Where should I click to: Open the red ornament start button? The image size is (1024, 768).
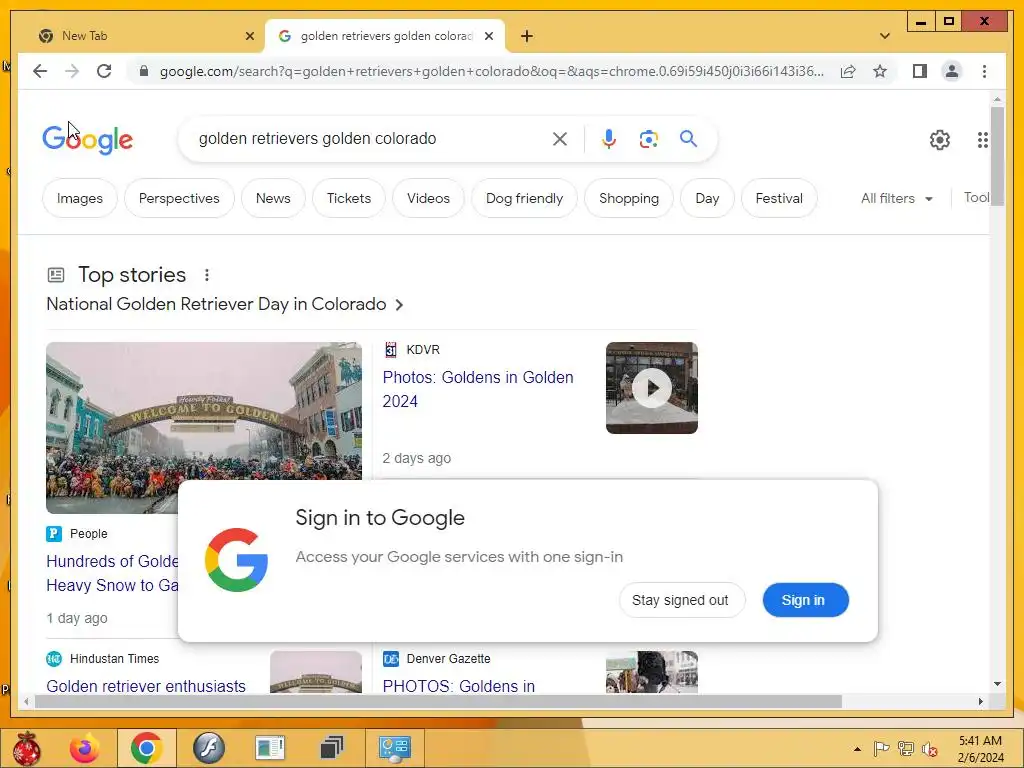pos(26,748)
